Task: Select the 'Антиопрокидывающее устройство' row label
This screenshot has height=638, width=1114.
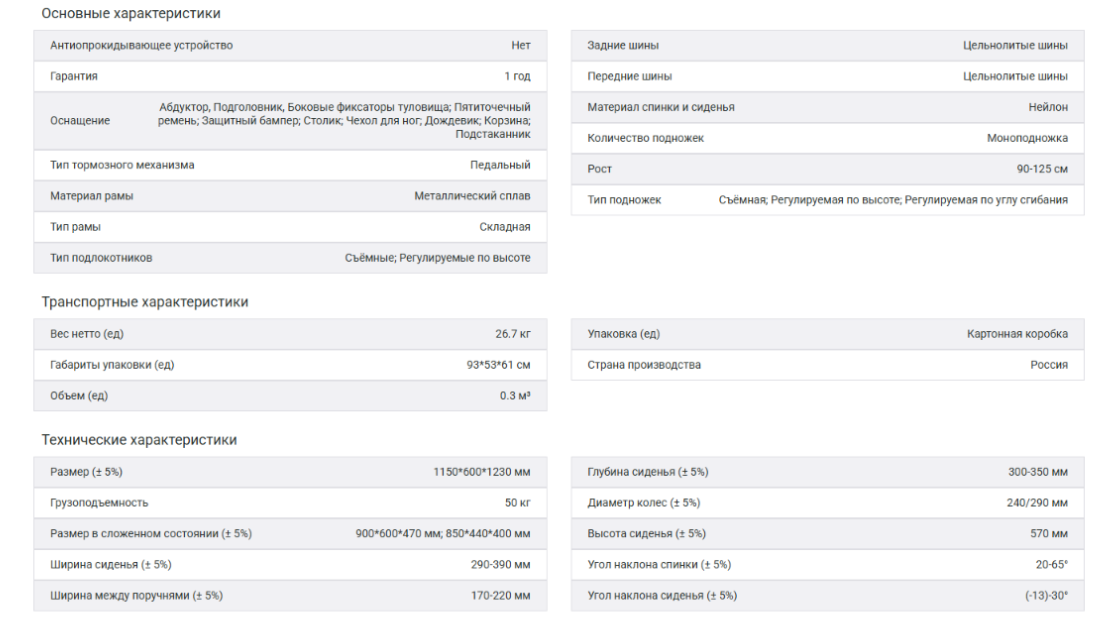Action: coord(141,46)
